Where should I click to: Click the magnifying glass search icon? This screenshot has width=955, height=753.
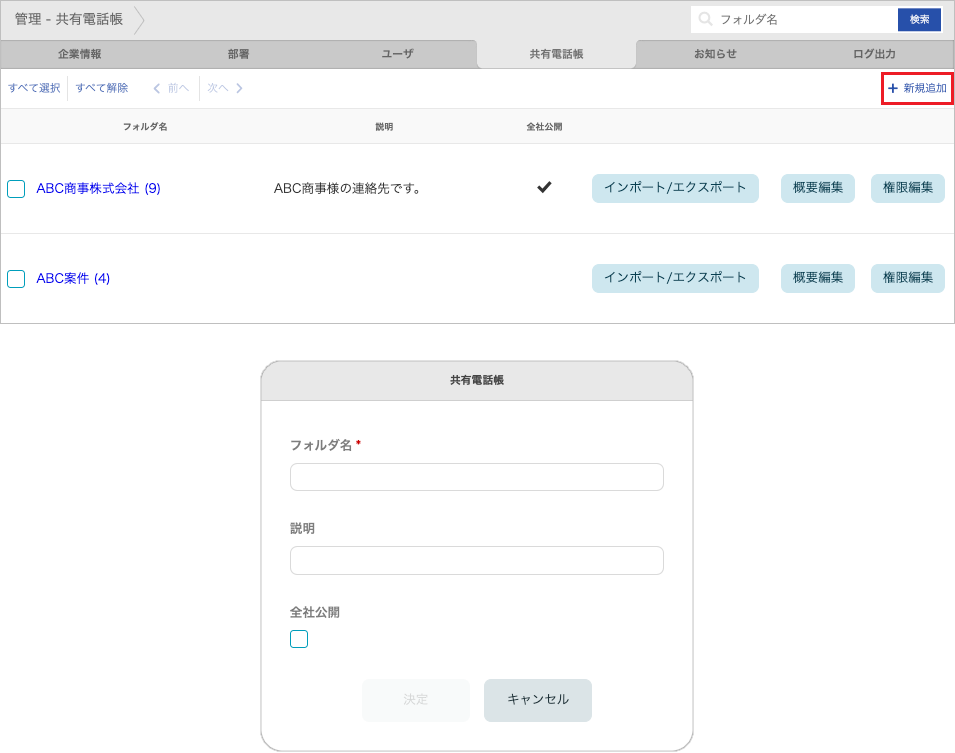706,18
